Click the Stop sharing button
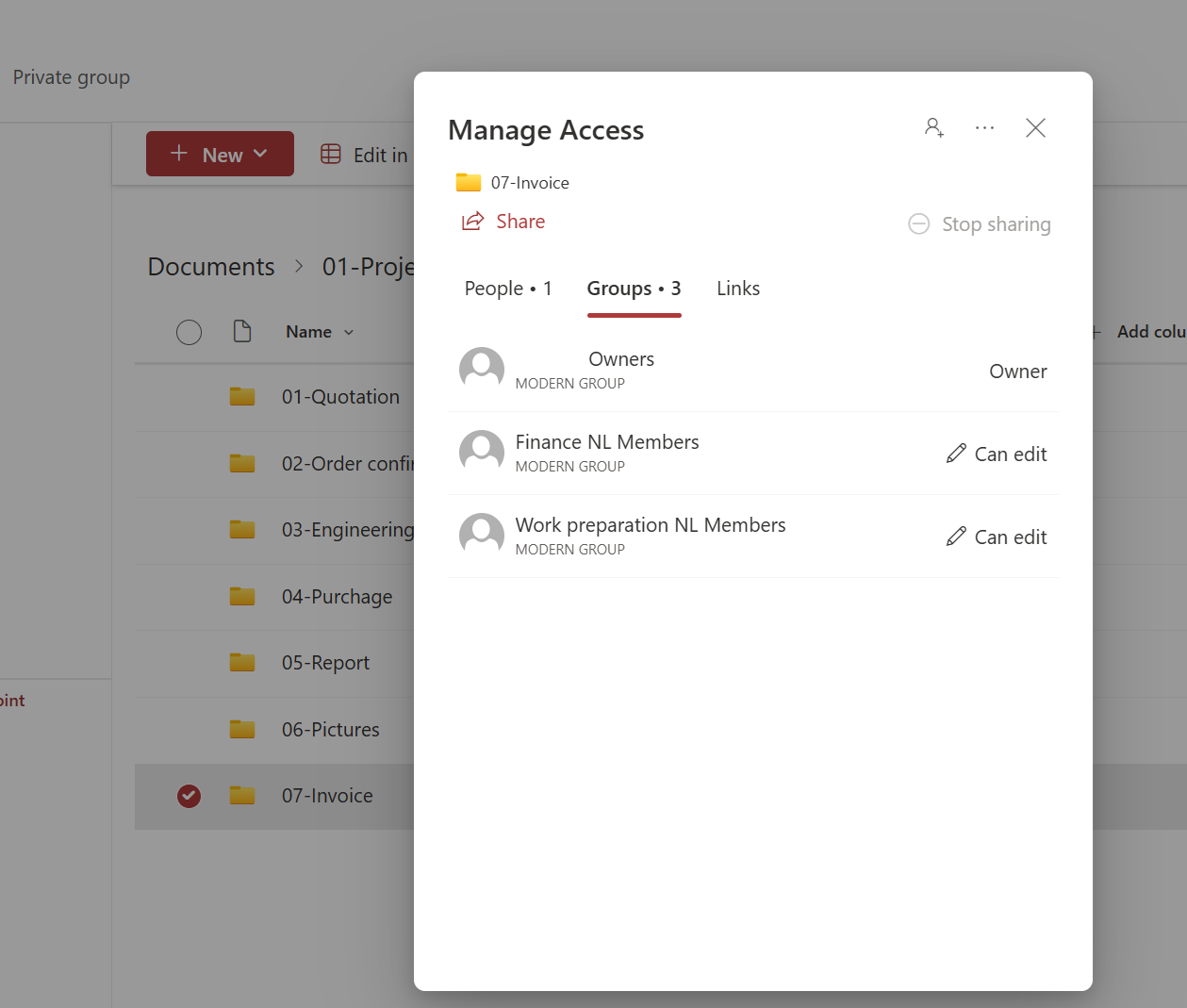This screenshot has width=1187, height=1008. pos(979,224)
